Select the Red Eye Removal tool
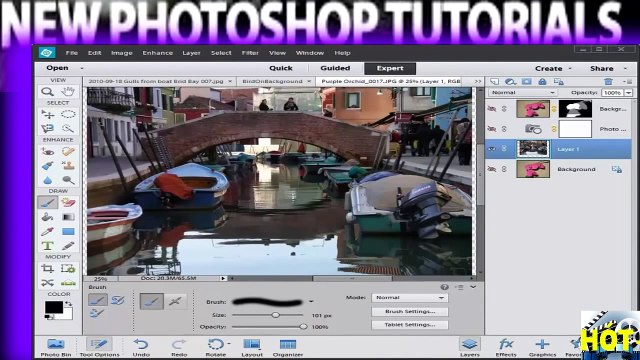Image resolution: width=640 pixels, height=360 pixels. point(47,151)
